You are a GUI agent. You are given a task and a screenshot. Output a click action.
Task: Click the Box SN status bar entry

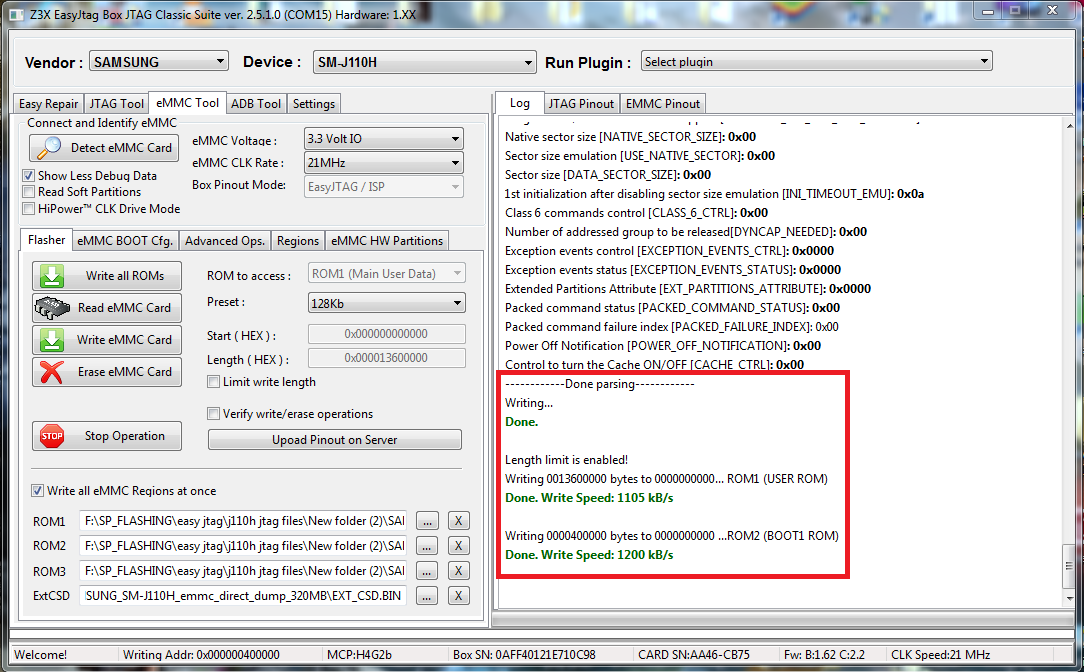click(523, 654)
